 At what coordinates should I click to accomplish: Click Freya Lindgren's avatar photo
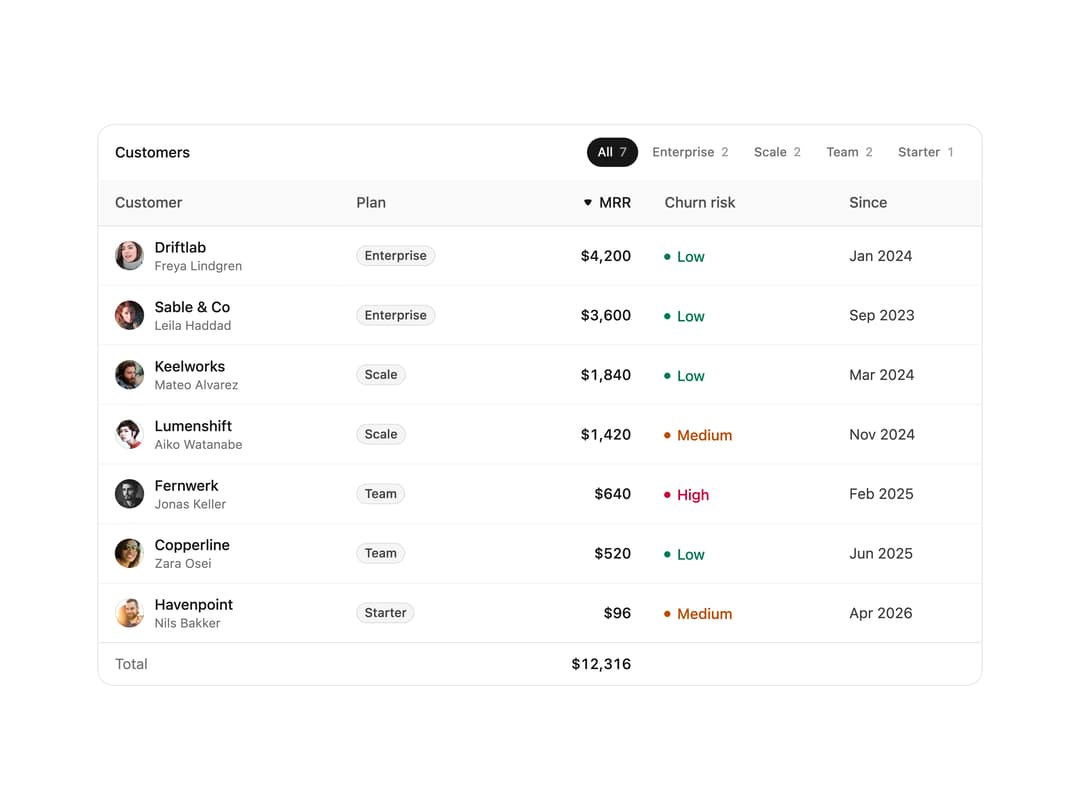coord(129,256)
